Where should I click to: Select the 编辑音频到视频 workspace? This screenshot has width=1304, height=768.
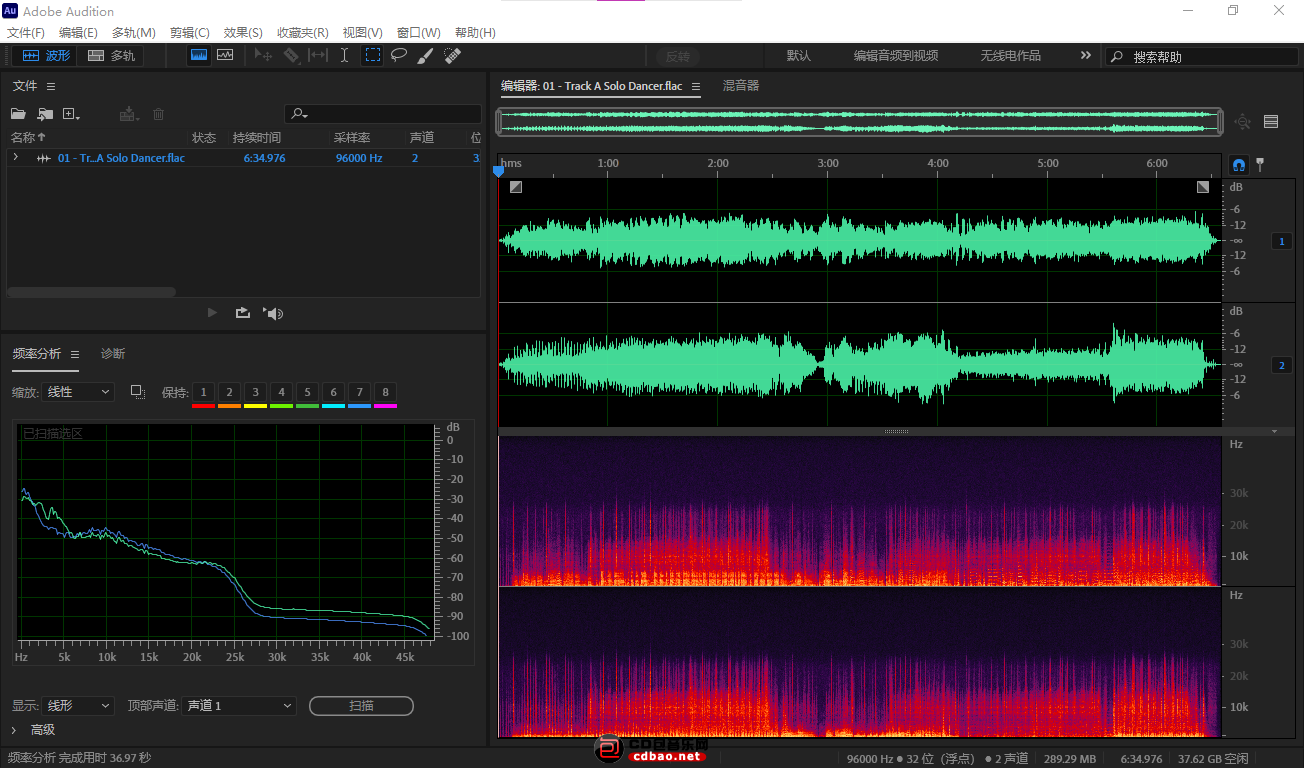coord(896,56)
